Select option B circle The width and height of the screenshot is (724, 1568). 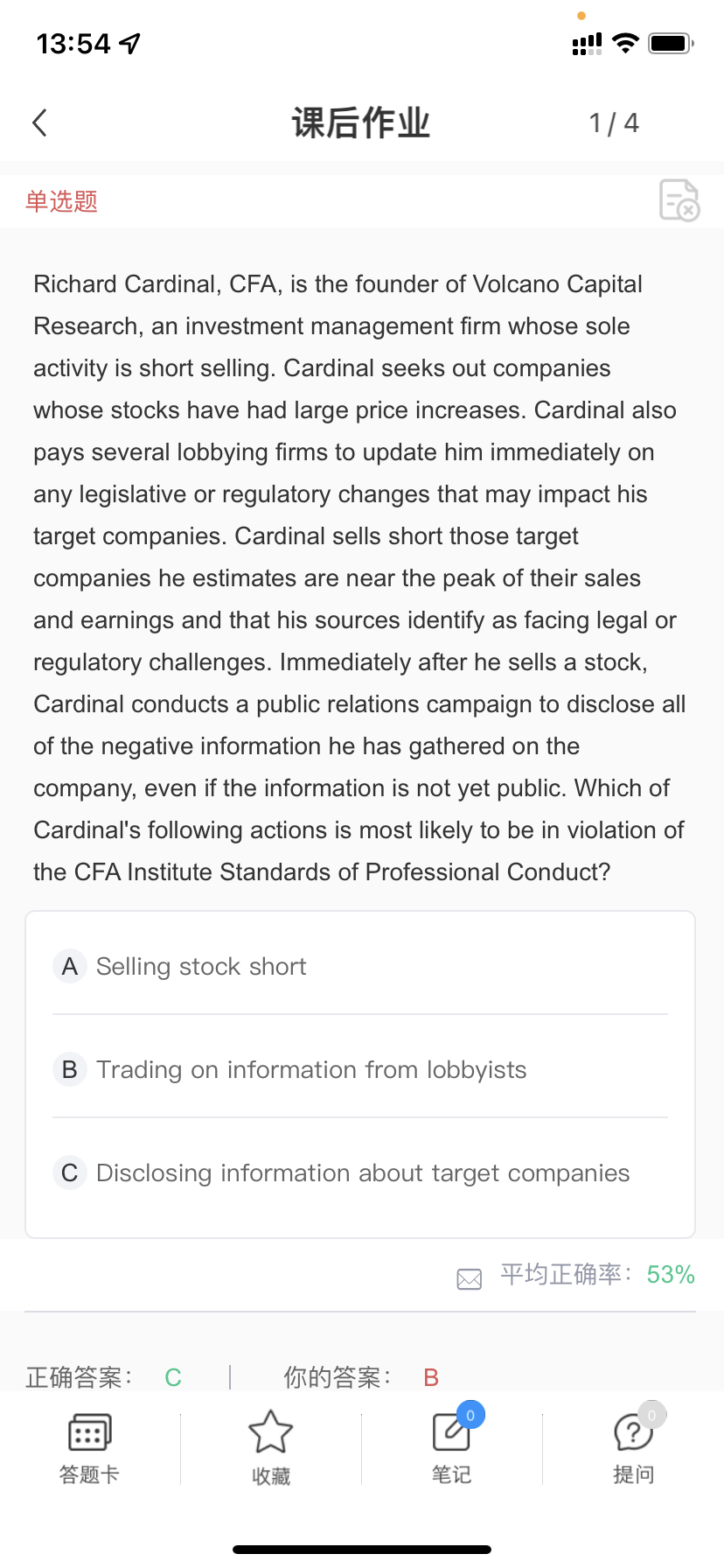click(x=70, y=1070)
